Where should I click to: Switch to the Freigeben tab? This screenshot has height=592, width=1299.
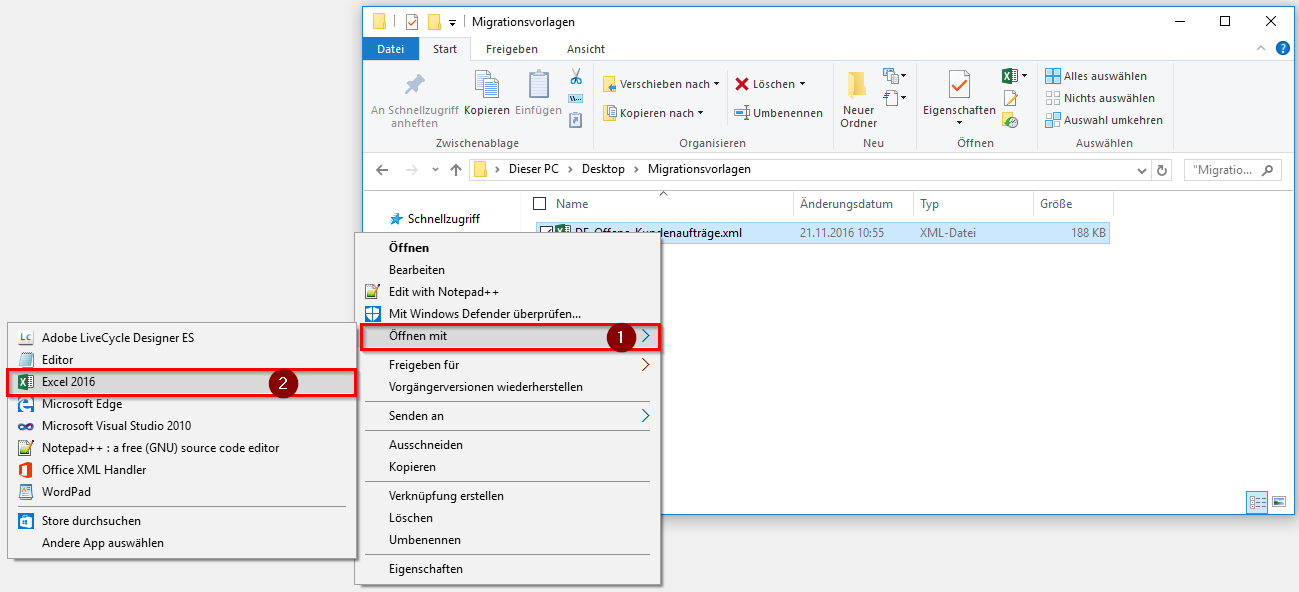(x=512, y=49)
